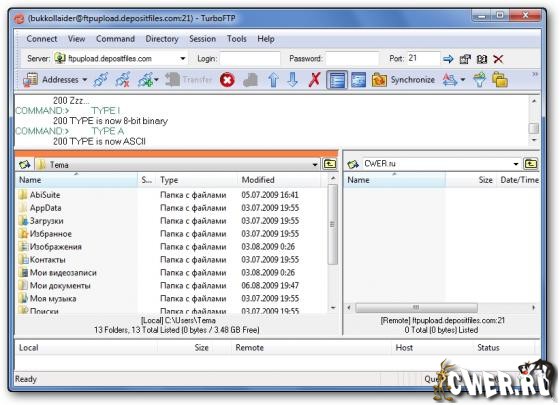This screenshot has width=560, height=405.
Task: Click the greyed Transfer toolbar icon
Action: pyautogui.click(x=172, y=80)
